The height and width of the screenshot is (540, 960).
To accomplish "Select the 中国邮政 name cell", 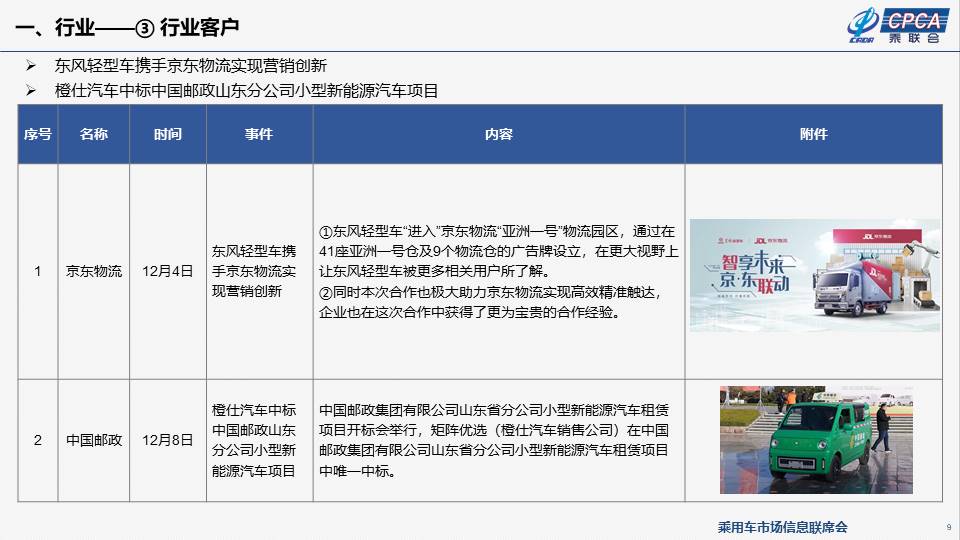I will pyautogui.click(x=94, y=440).
